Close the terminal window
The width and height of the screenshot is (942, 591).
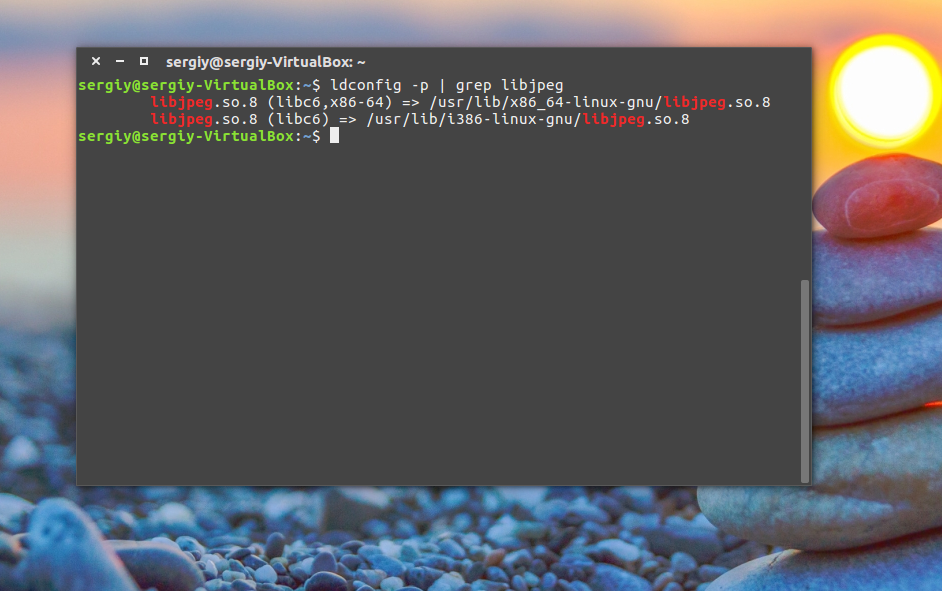point(96,61)
